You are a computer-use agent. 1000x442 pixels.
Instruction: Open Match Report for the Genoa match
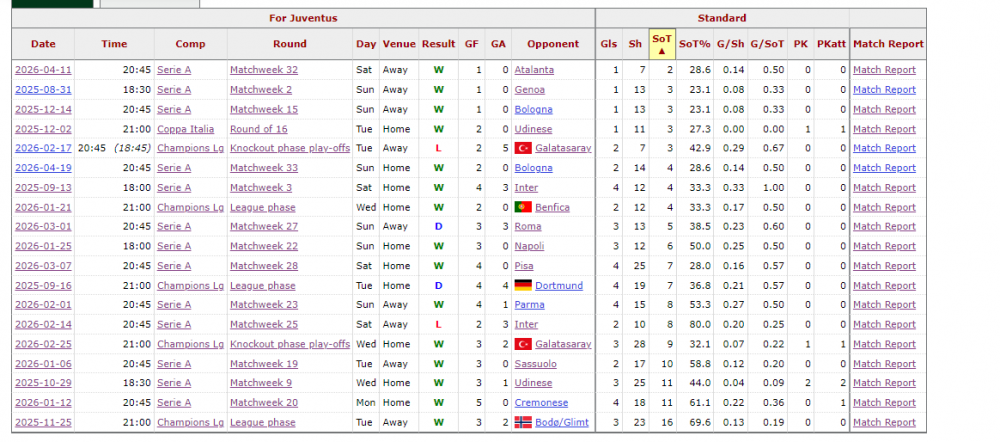884,89
